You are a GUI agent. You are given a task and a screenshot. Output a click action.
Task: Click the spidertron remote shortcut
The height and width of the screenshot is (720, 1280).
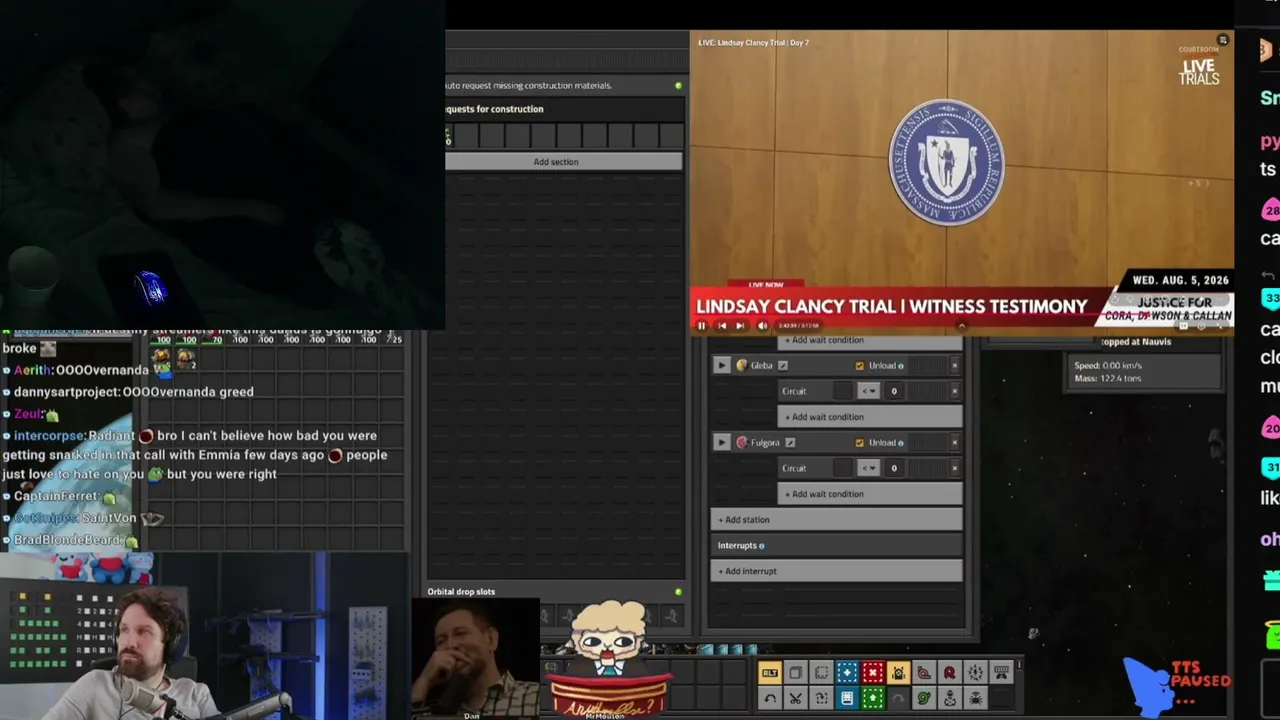tap(950, 698)
